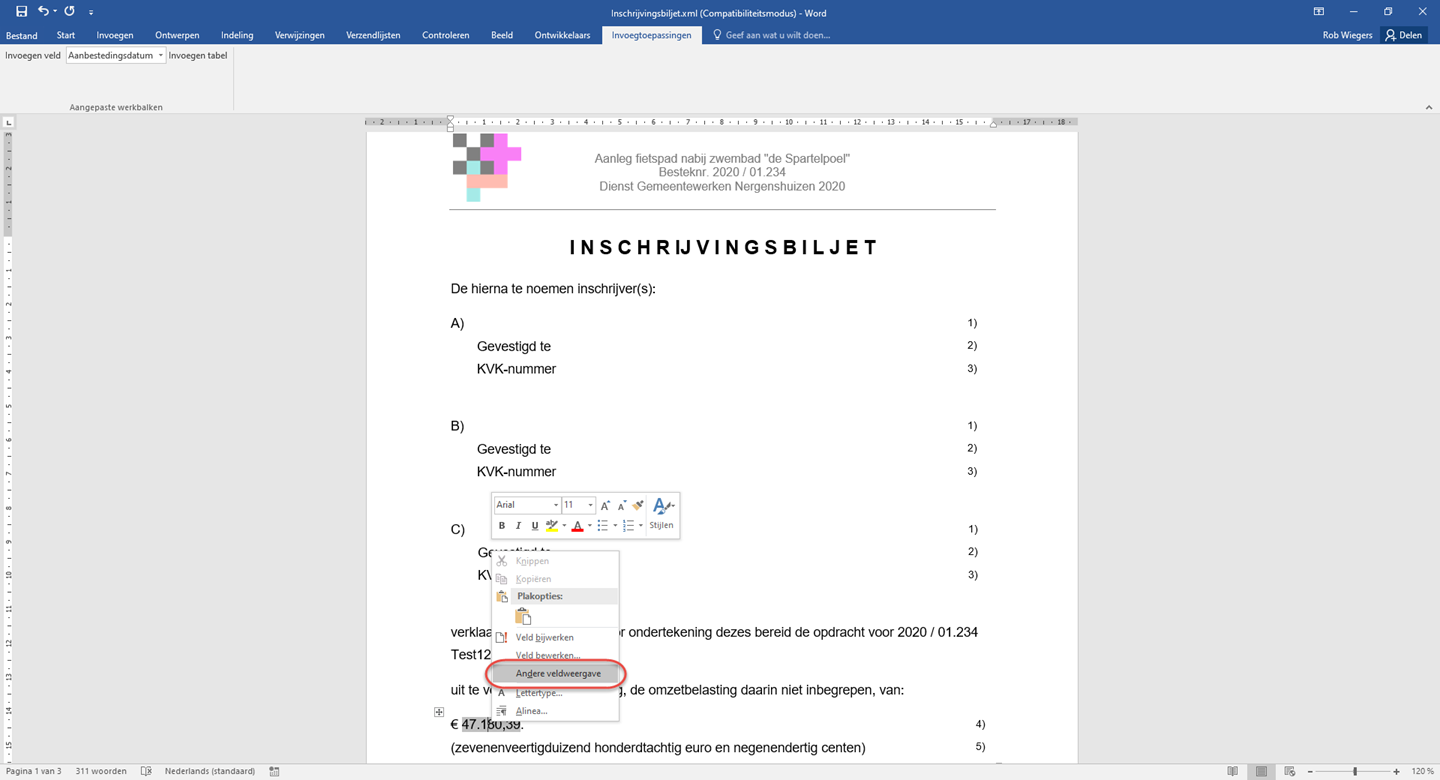Switch to the Invoegen ribbon tab
Image resolution: width=1440 pixels, height=780 pixels.
(x=115, y=35)
